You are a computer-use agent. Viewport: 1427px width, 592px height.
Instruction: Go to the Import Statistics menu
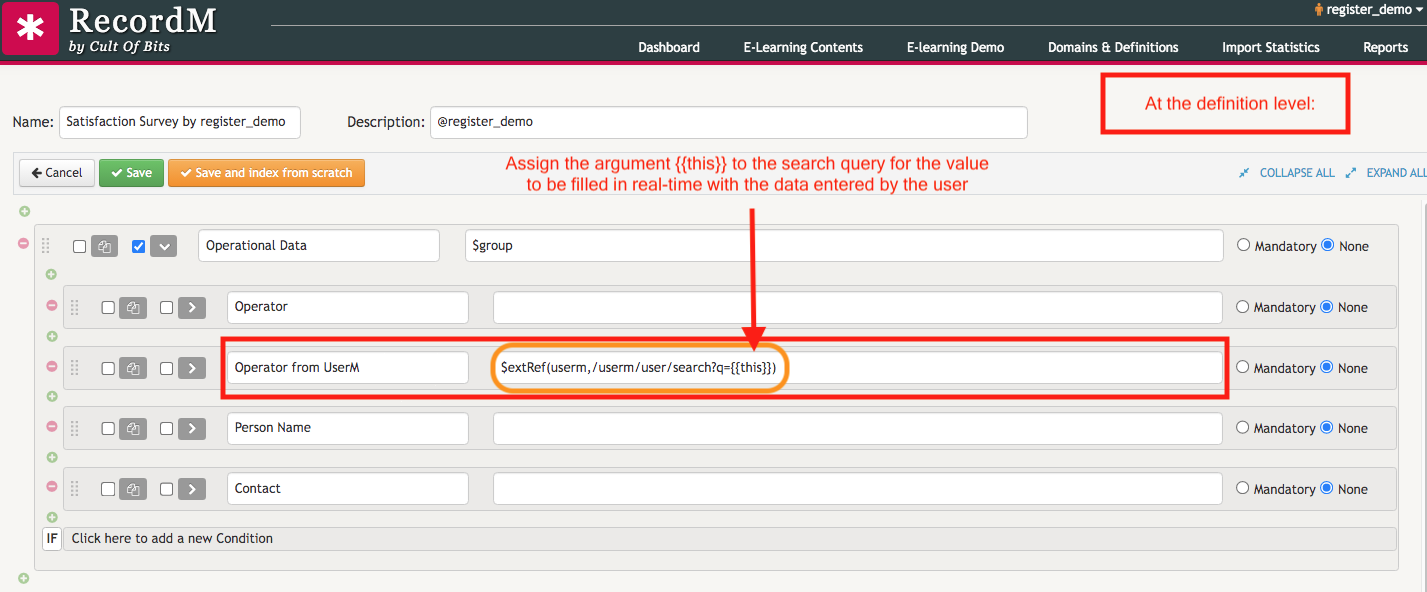click(x=1271, y=47)
